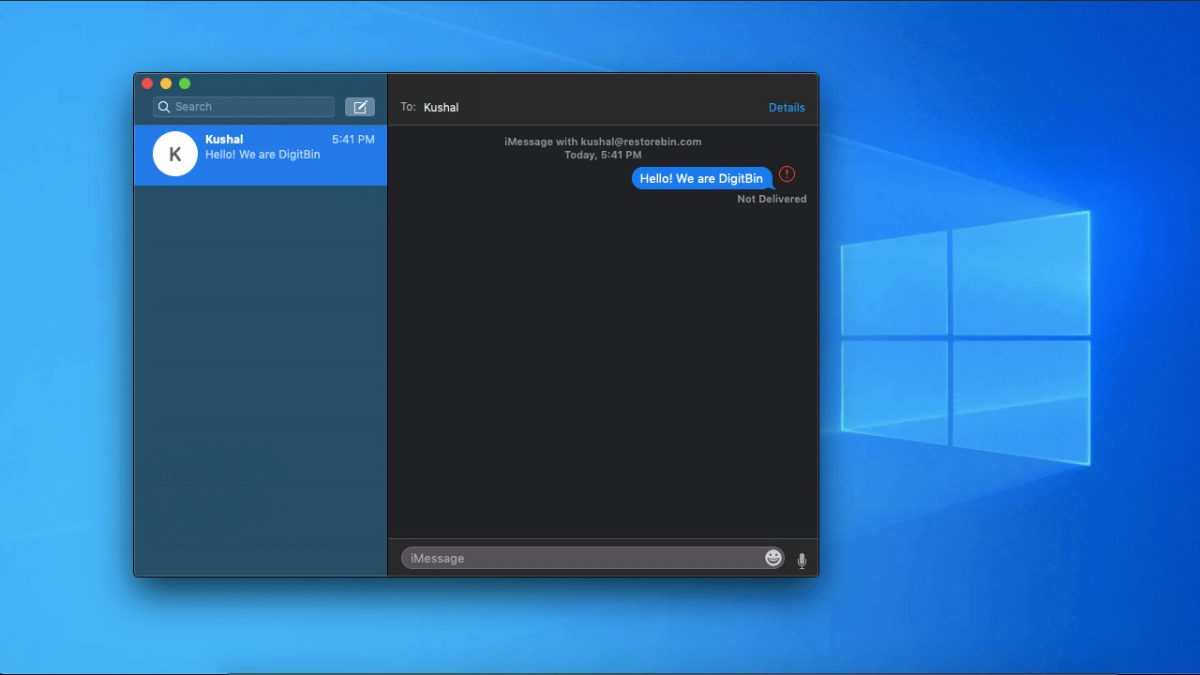
Task: Click the exclamation mark next to the message bubble
Action: tap(787, 175)
